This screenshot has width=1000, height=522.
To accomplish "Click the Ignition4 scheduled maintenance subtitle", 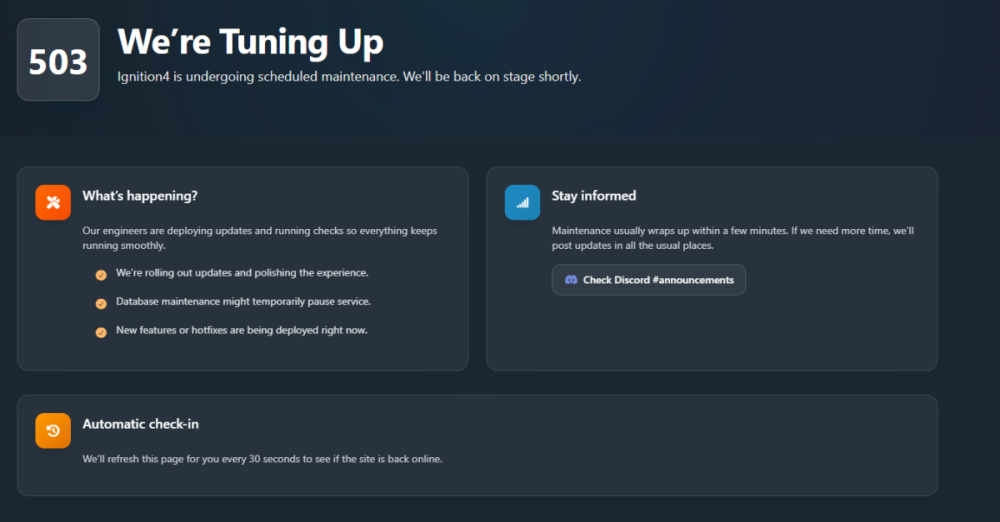I will (348, 77).
